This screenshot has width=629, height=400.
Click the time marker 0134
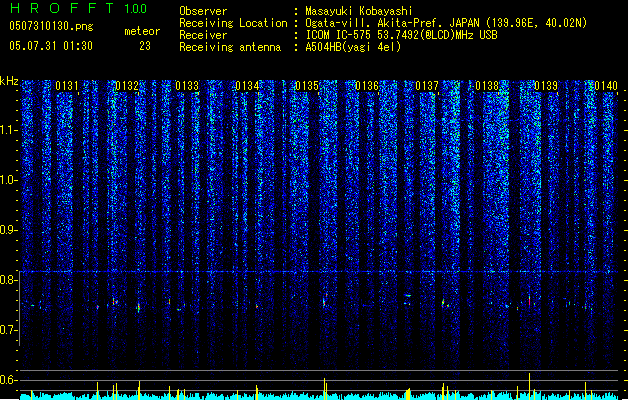pos(247,86)
